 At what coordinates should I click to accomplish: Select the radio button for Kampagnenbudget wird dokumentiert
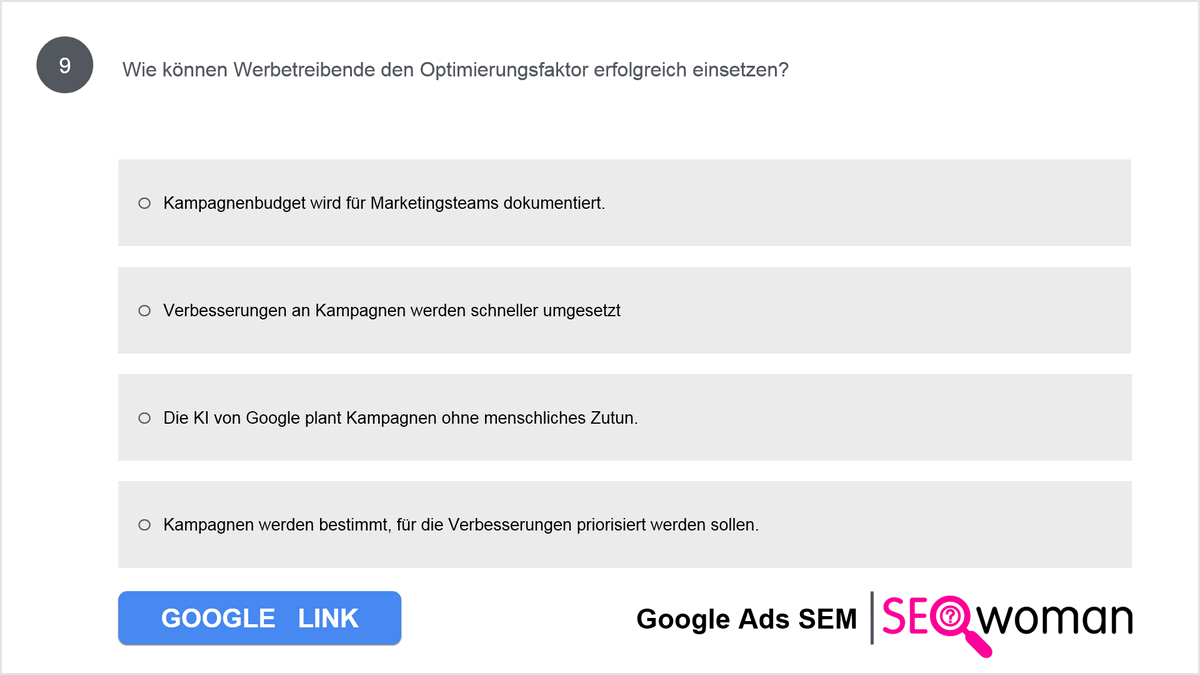click(x=144, y=203)
